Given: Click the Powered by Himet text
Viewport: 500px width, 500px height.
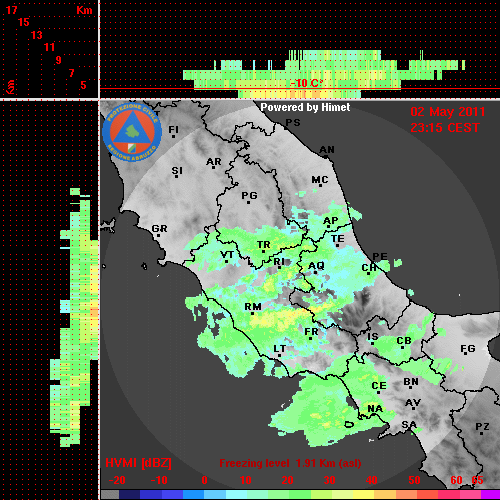Looking at the screenshot, I should (x=305, y=107).
